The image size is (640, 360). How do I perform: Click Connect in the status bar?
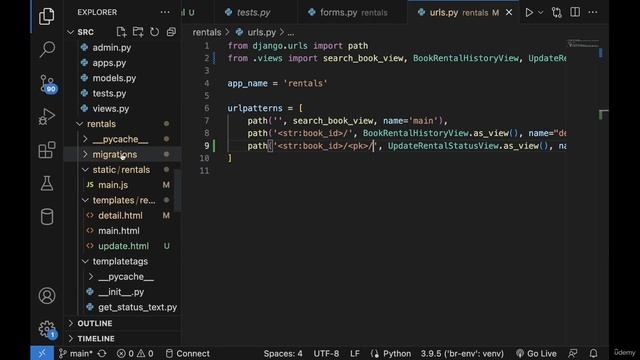pyautogui.click(x=187, y=353)
